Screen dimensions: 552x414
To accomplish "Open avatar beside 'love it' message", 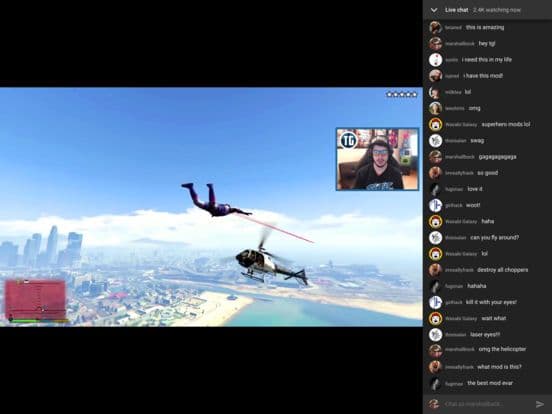I will tap(435, 189).
